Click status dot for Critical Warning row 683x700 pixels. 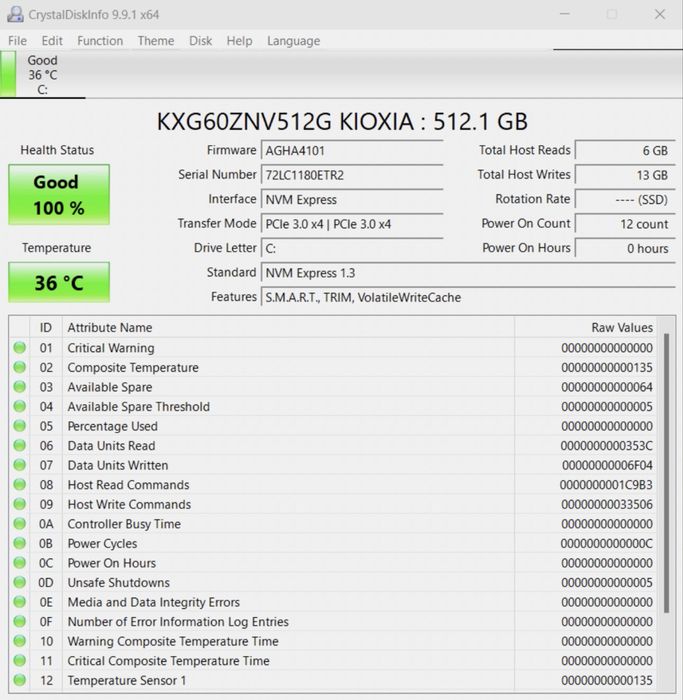20,347
